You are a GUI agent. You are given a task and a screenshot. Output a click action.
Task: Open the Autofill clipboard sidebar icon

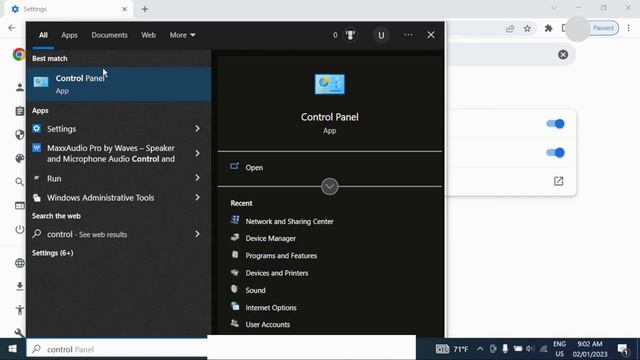(x=19, y=111)
